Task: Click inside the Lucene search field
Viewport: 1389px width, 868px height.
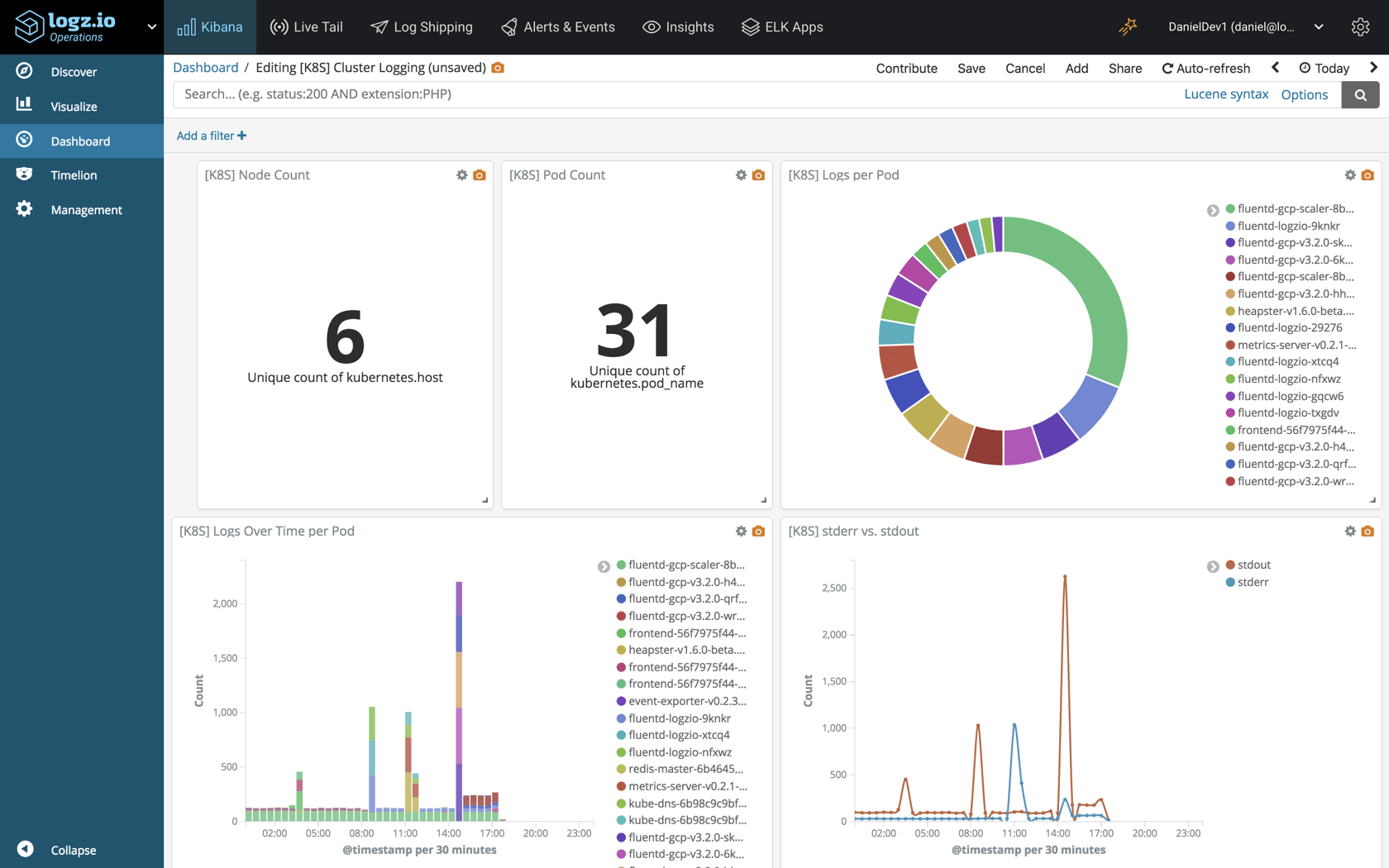Action: click(579, 94)
